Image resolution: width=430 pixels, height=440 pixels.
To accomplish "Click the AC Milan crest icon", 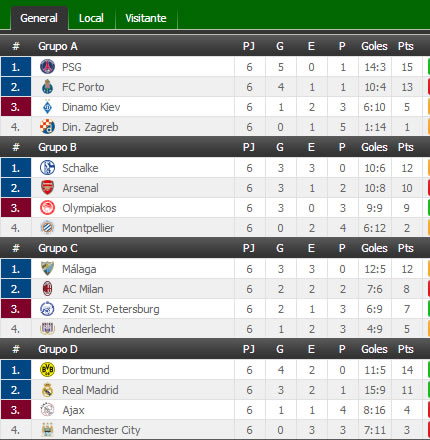I will click(47, 289).
